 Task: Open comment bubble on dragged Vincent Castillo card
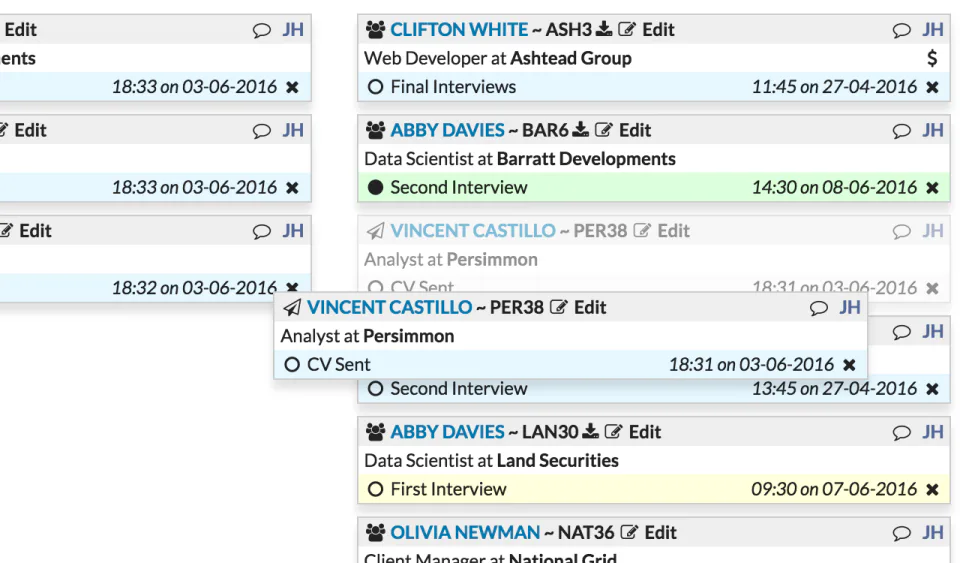coord(819,308)
